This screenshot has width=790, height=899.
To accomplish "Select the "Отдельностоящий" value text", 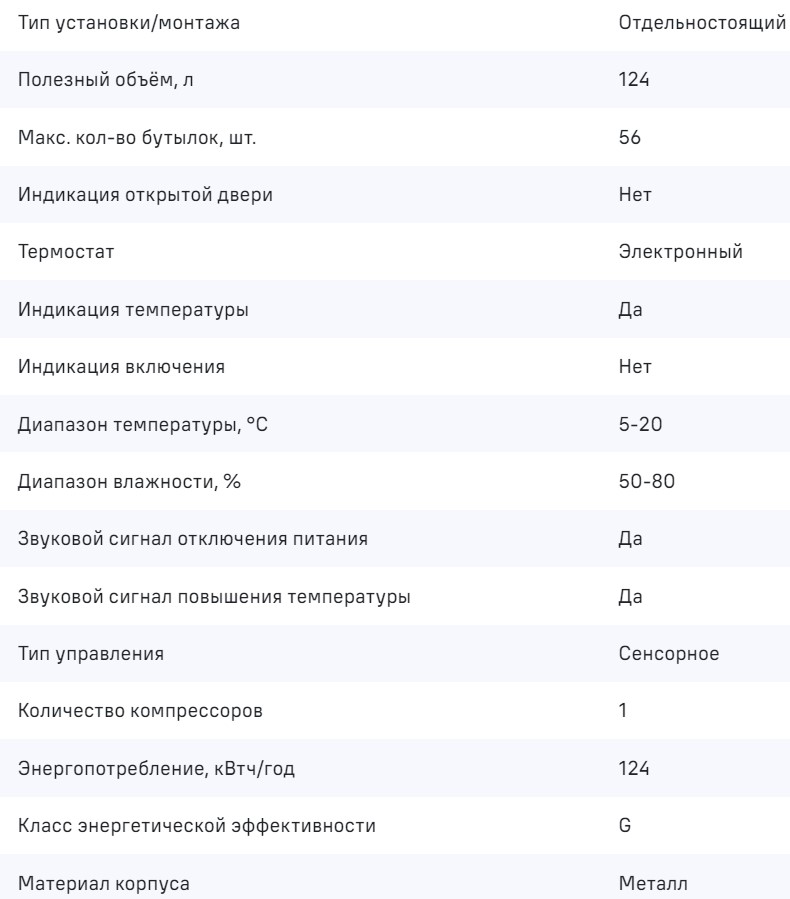I will [x=702, y=22].
